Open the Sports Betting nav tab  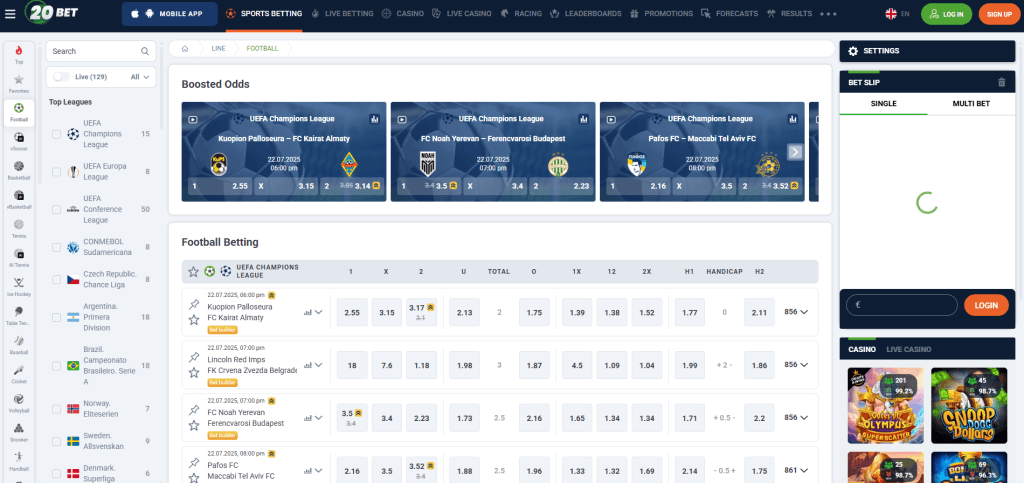[x=264, y=14]
